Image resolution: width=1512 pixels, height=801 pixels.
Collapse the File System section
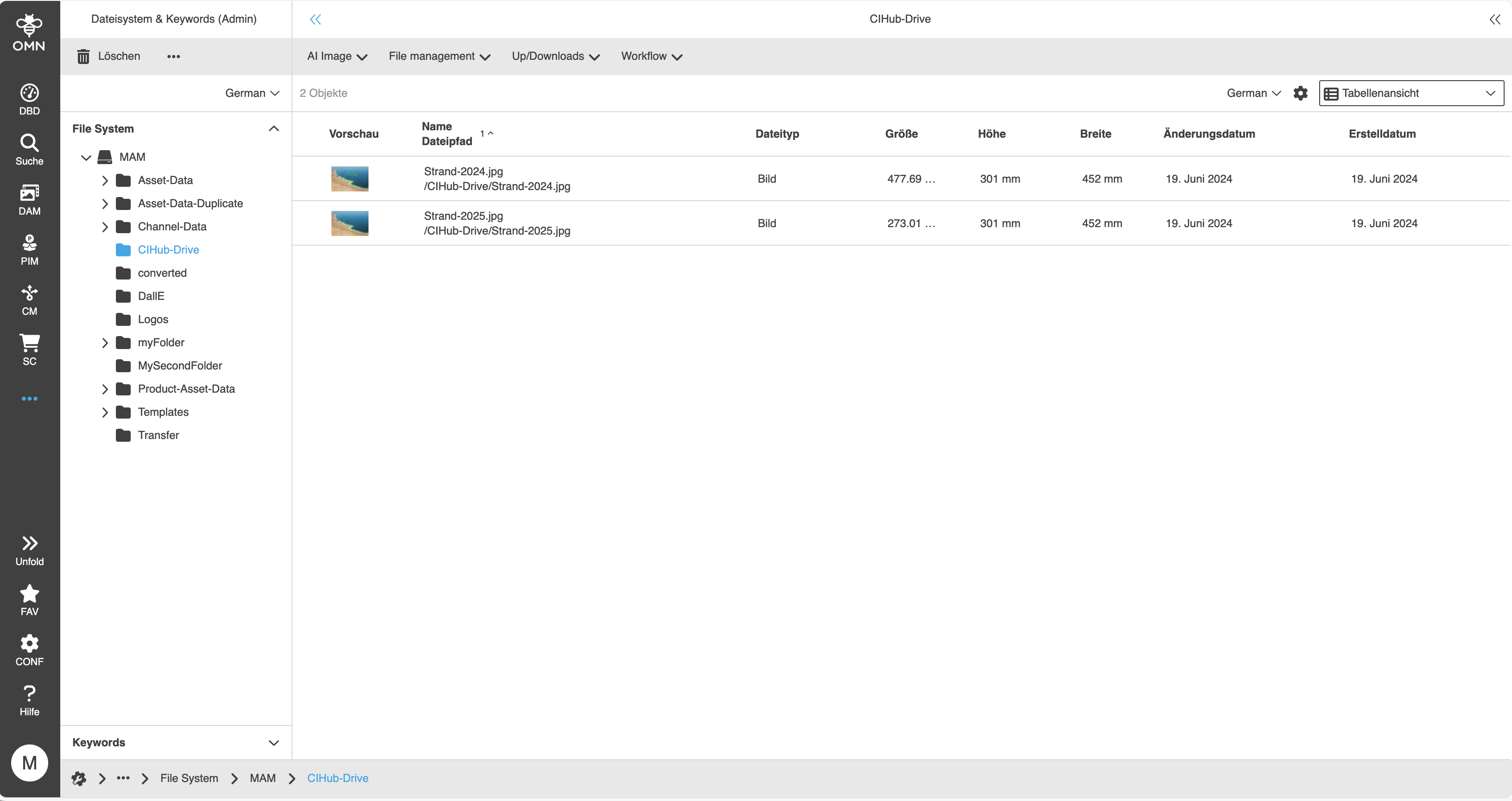pos(273,128)
